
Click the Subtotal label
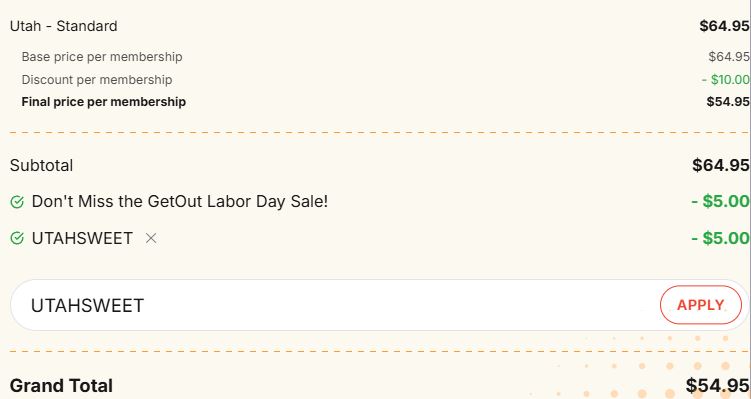[x=41, y=165]
